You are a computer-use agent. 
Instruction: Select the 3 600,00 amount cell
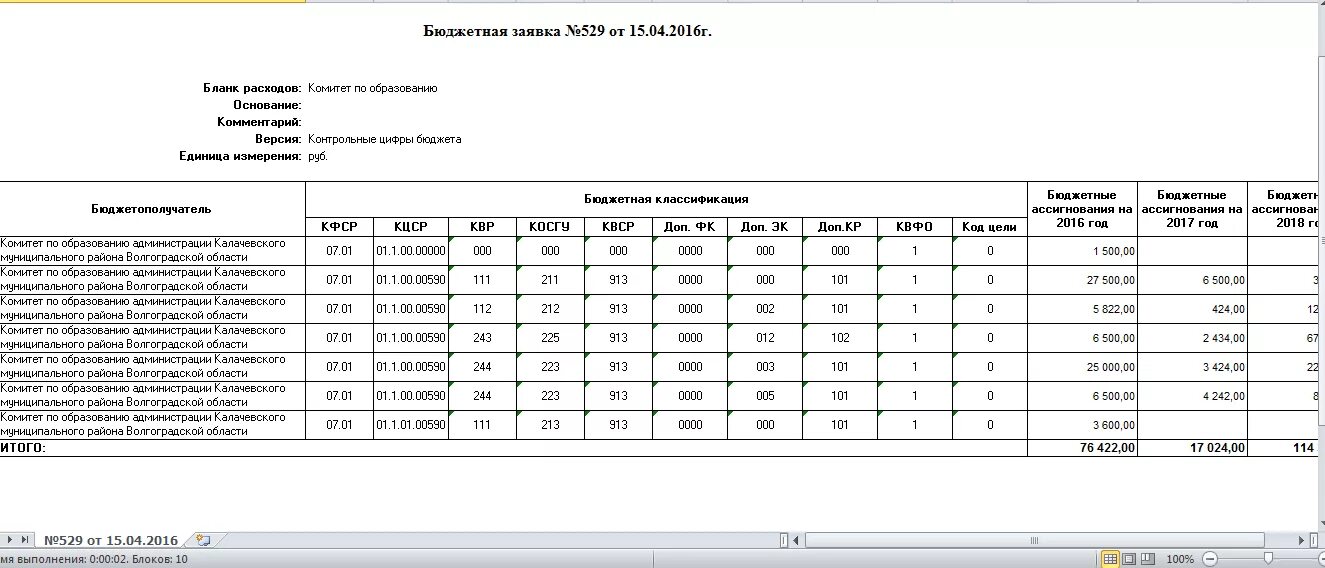tap(1083, 425)
